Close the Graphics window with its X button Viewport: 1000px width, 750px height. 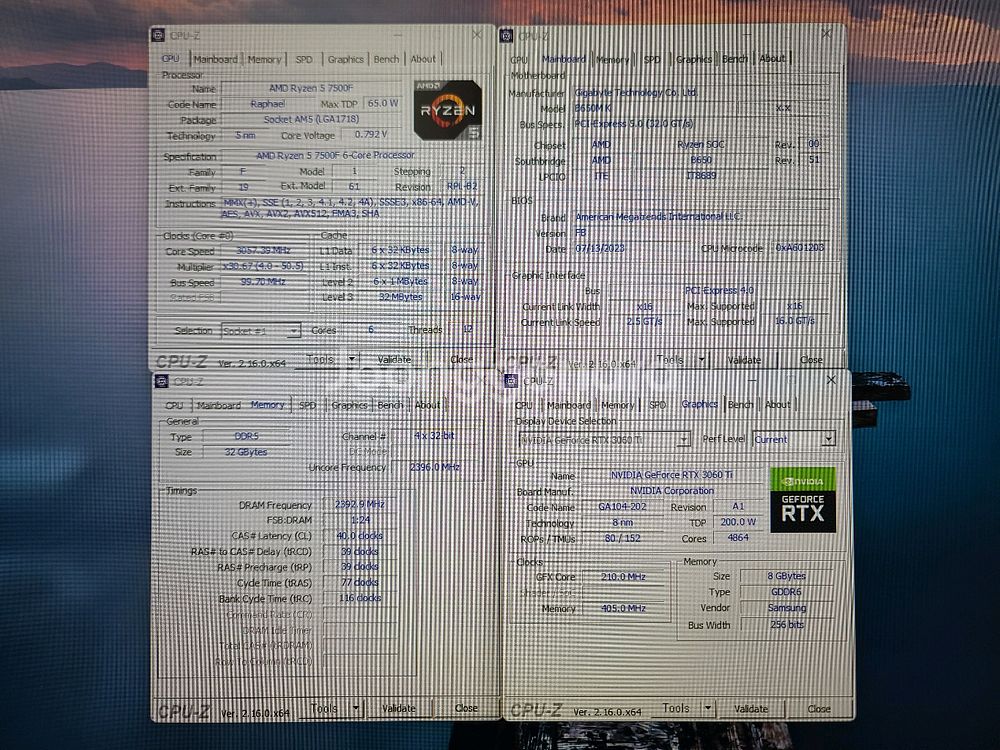[x=831, y=380]
